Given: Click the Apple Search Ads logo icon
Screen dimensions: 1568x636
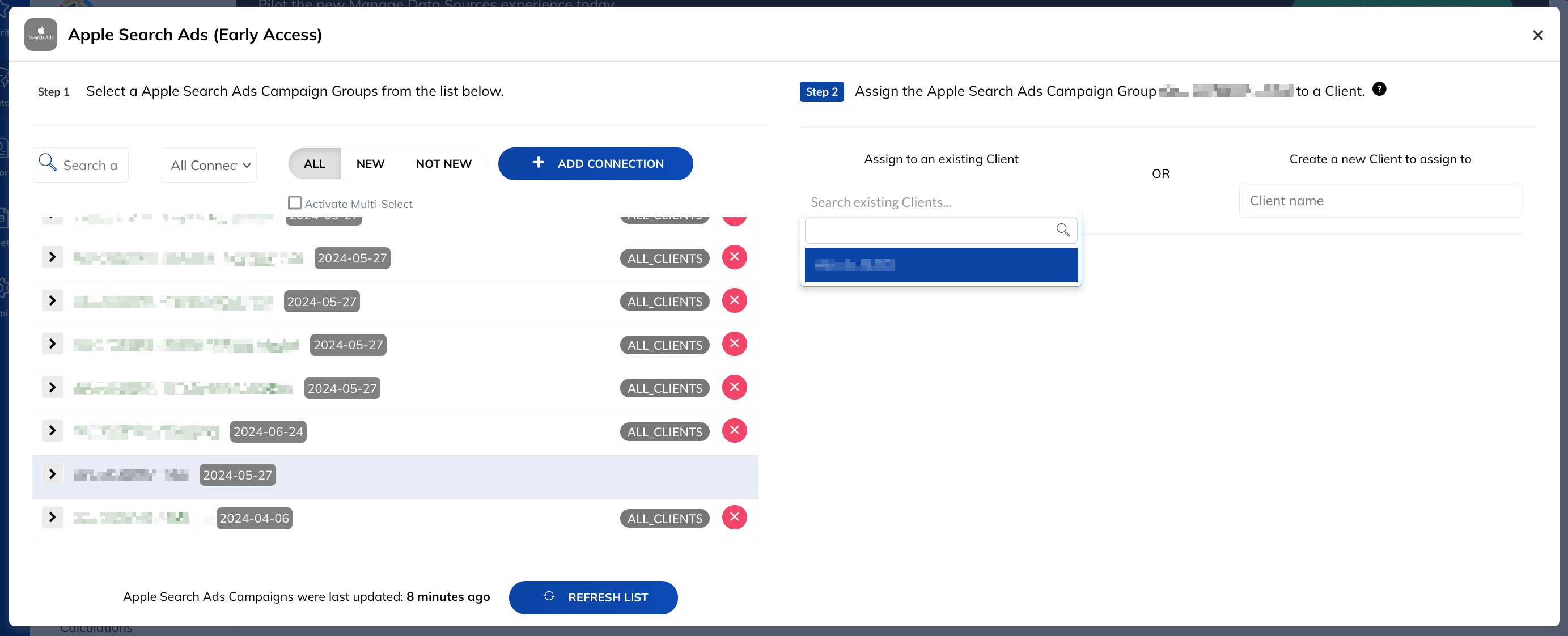Looking at the screenshot, I should pyautogui.click(x=41, y=34).
